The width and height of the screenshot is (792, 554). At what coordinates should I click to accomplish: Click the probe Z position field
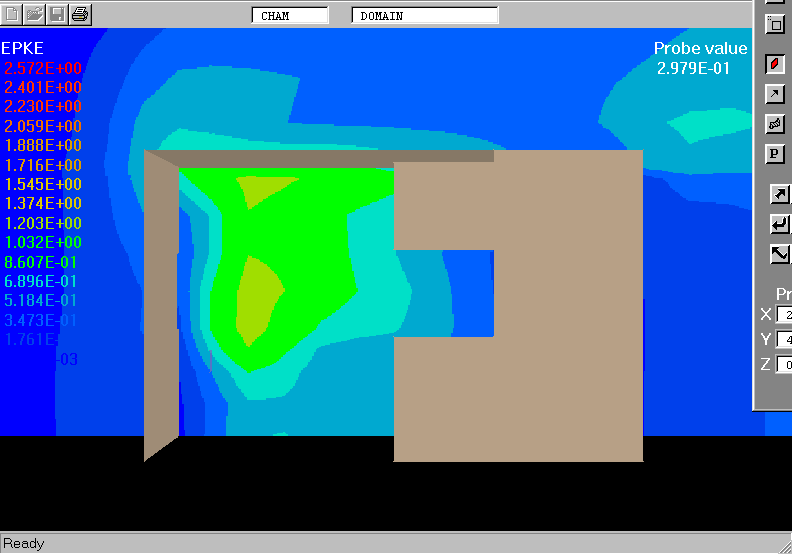(784, 364)
